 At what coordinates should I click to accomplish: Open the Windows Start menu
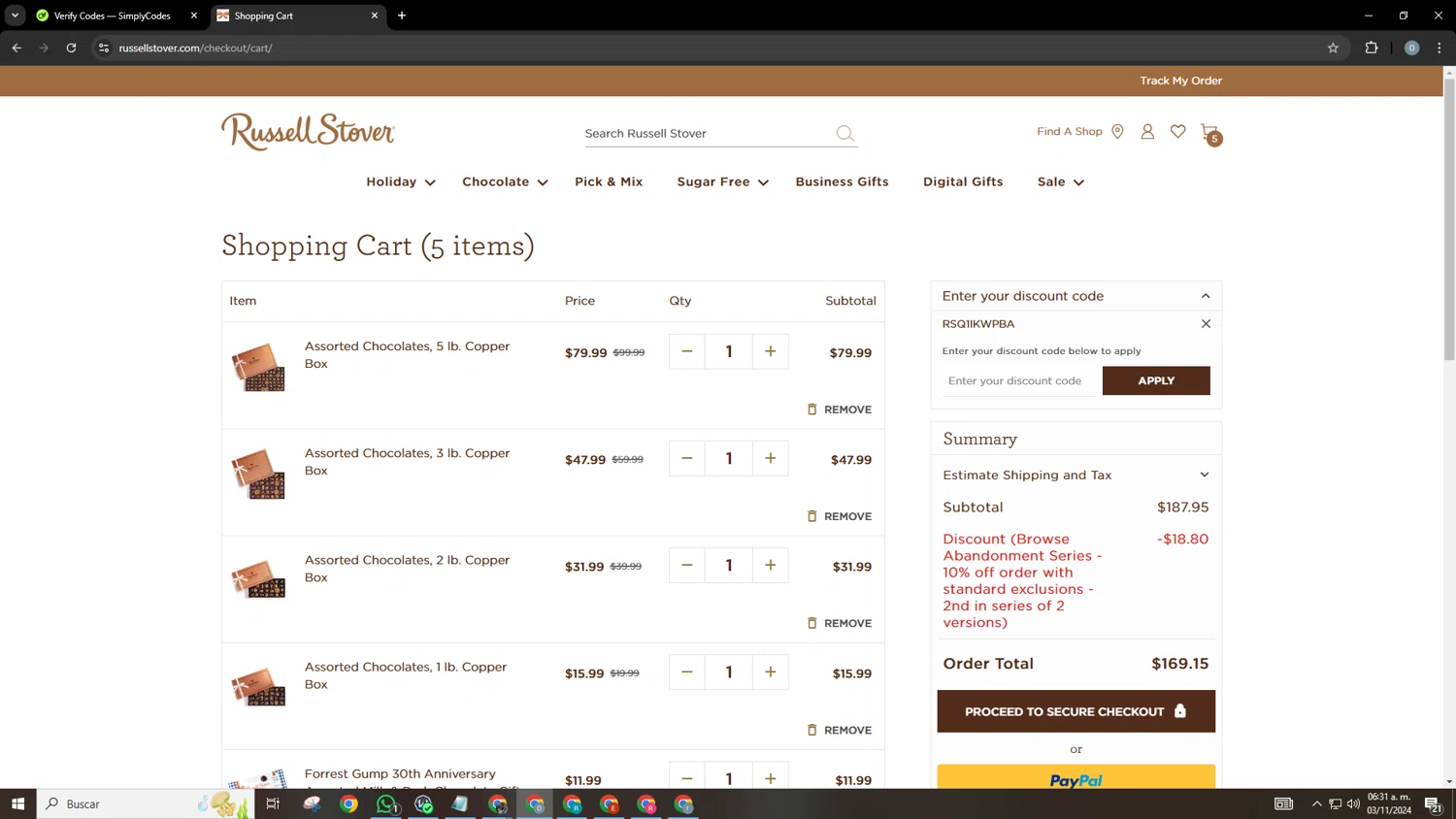tap(17, 803)
